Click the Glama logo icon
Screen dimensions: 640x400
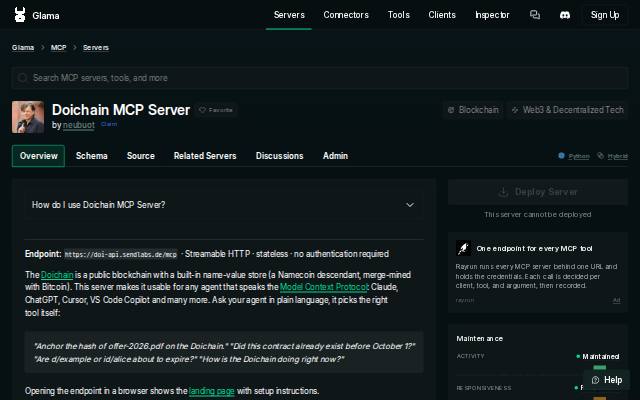[20, 15]
